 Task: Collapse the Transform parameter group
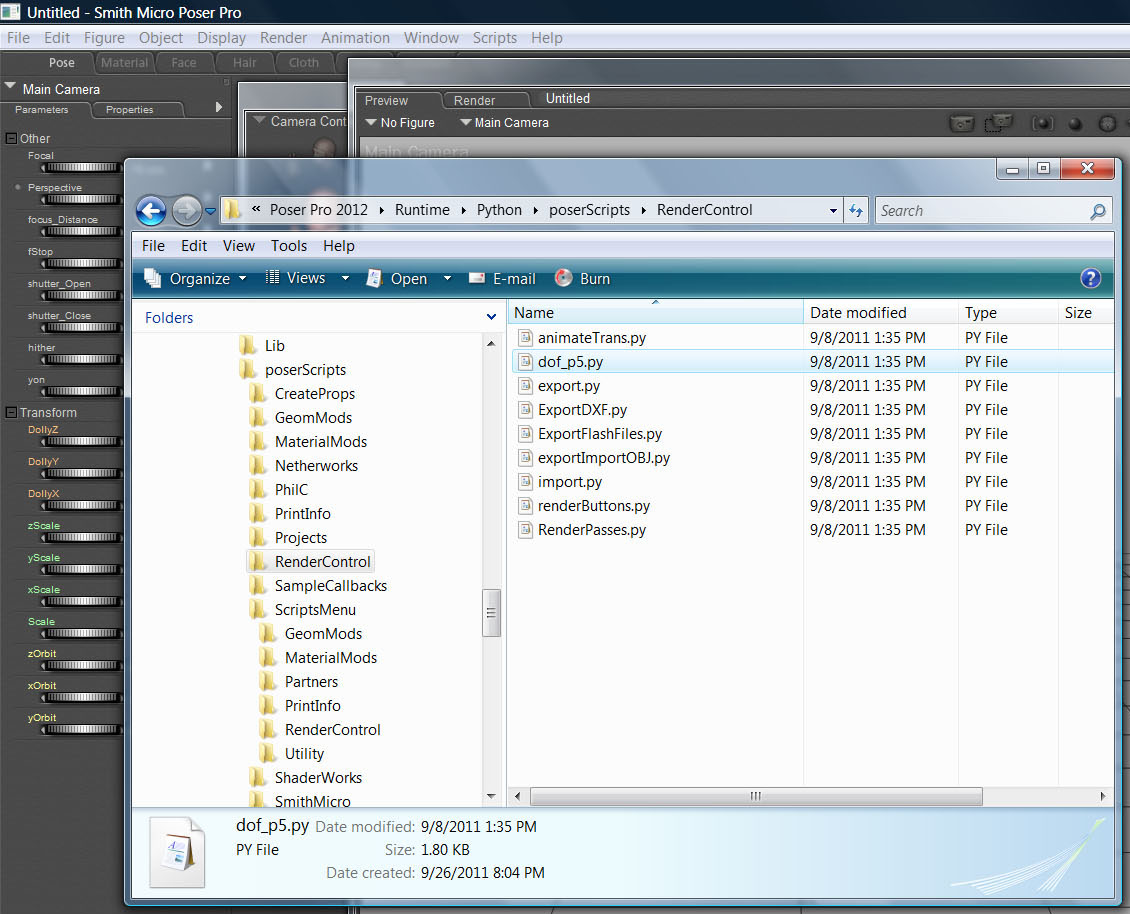coord(11,412)
